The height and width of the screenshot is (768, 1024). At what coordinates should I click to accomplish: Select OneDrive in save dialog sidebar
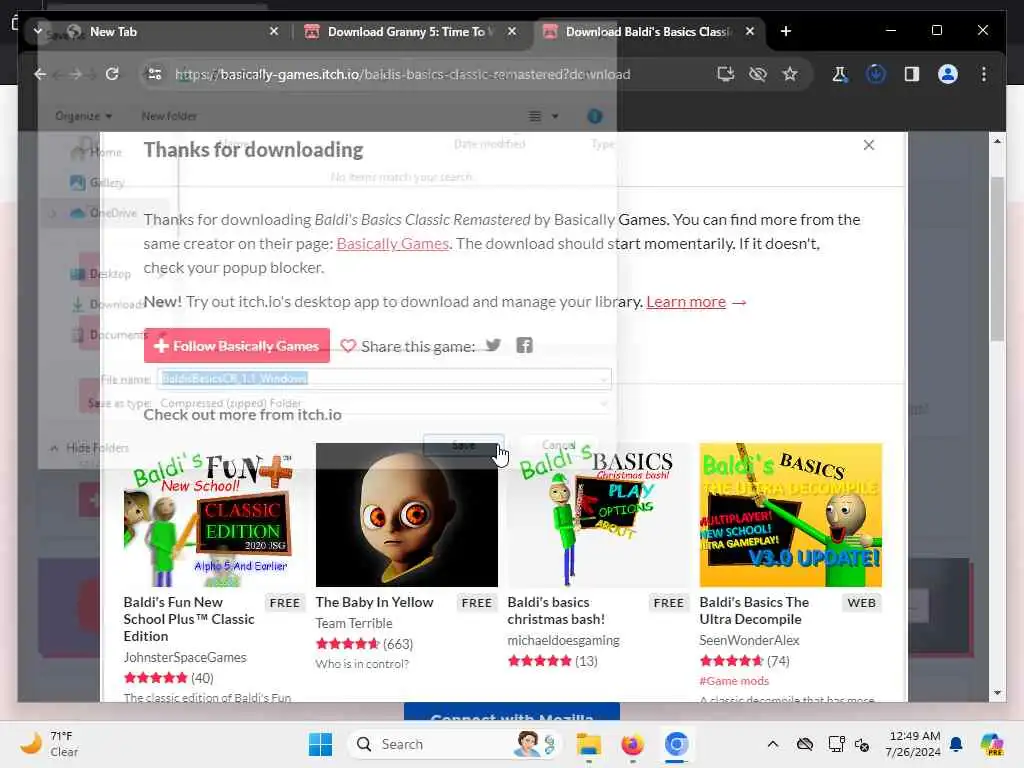click(x=104, y=213)
